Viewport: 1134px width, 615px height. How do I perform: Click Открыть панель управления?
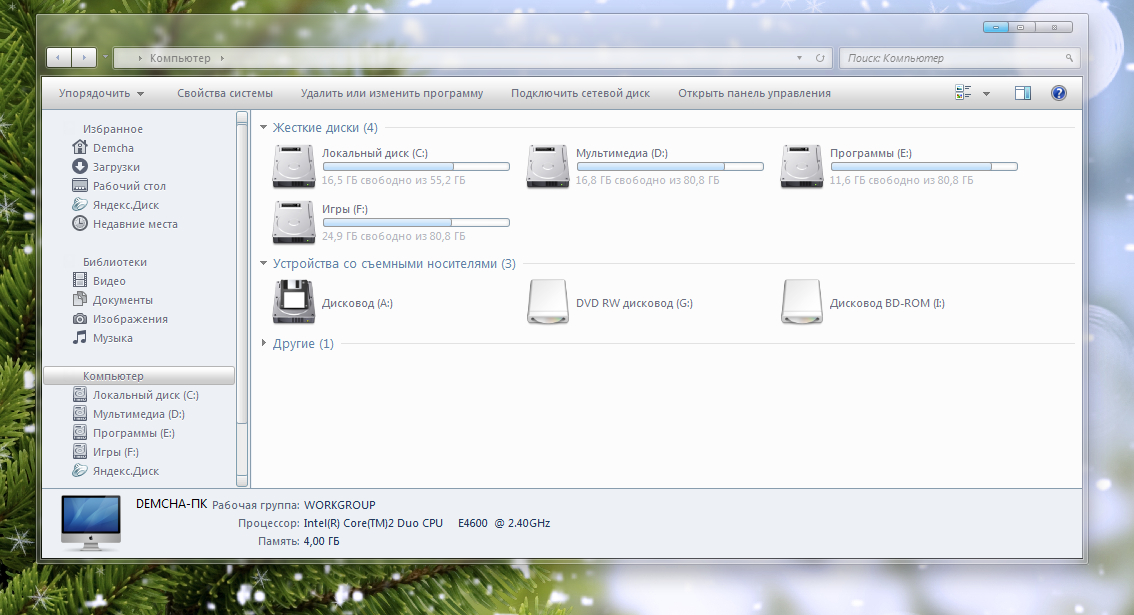754,93
